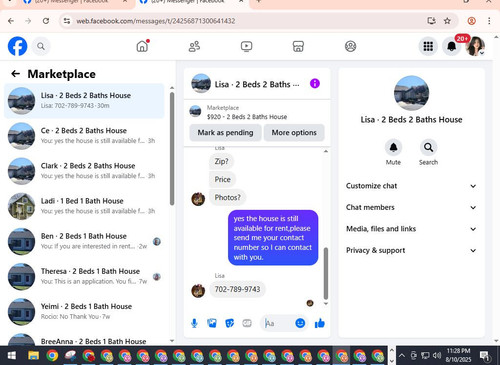Open the Groups icon in top navigation
This screenshot has width=500, height=365.
[x=350, y=46]
